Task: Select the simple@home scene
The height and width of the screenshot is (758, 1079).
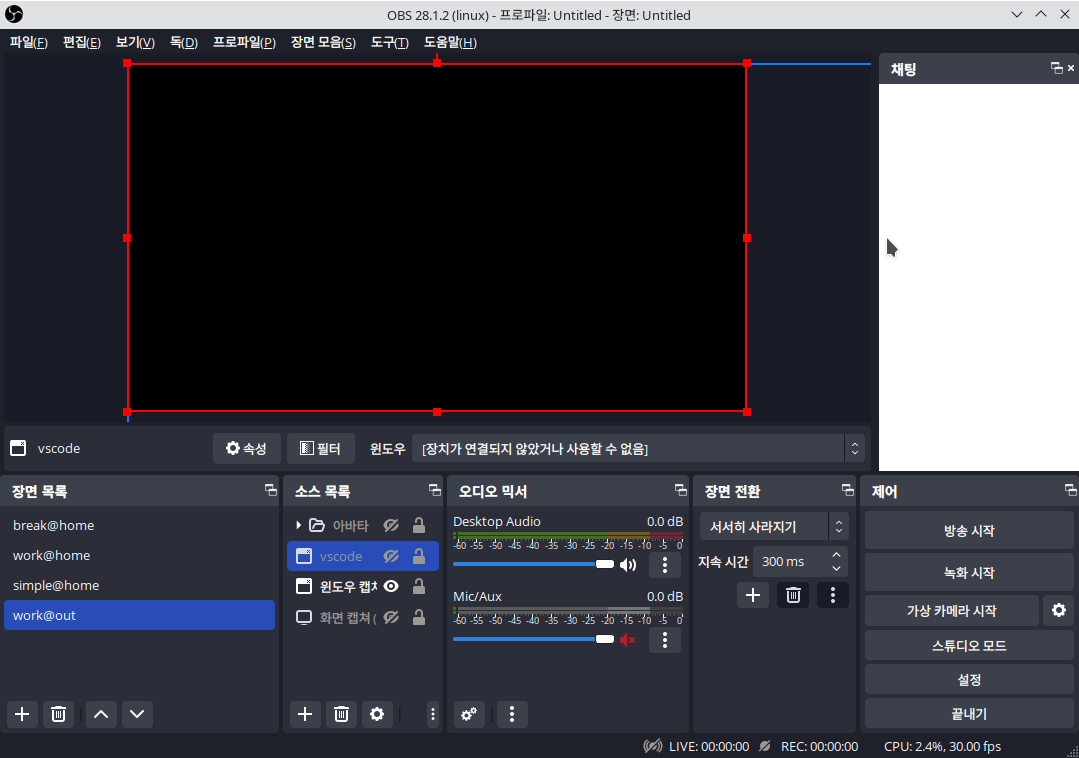Action: coord(140,585)
